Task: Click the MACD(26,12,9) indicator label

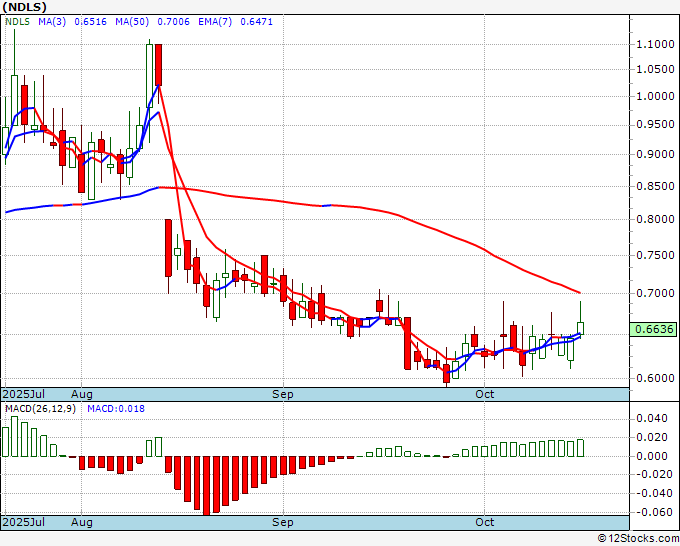Action: coord(40,409)
